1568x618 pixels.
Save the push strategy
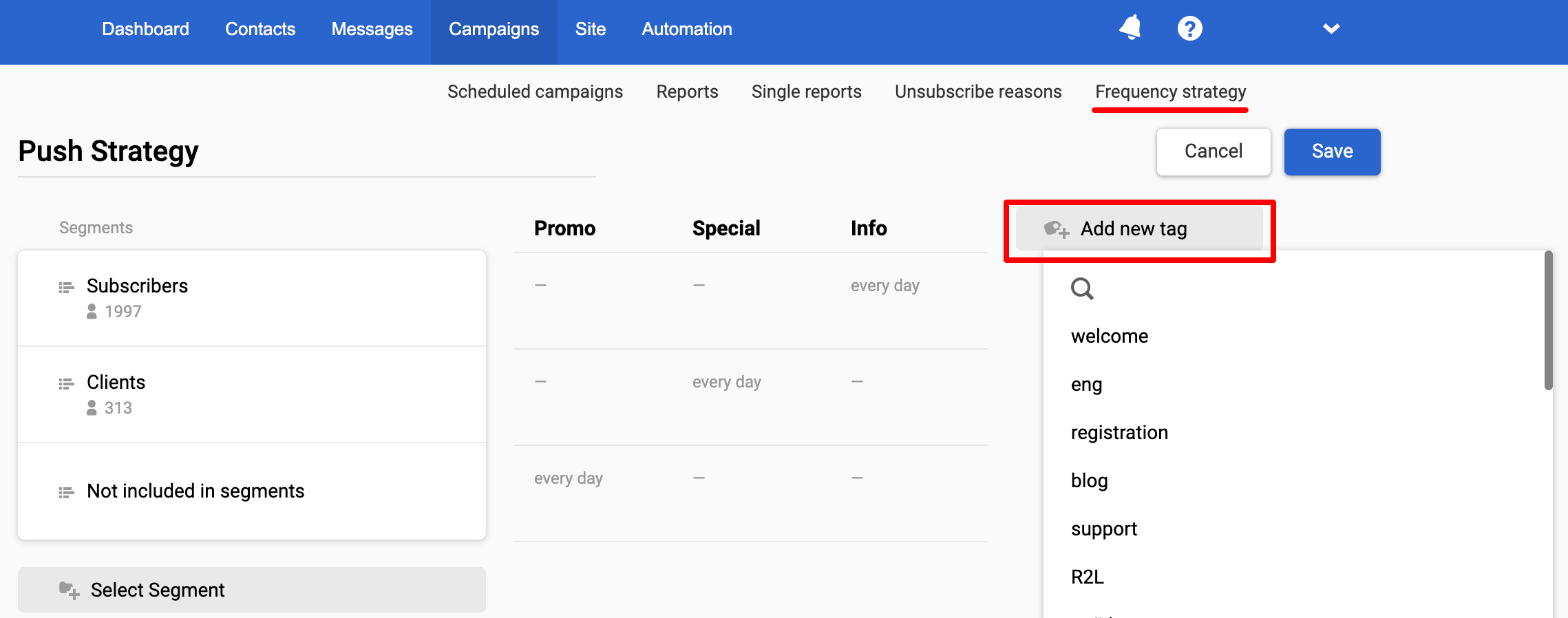tap(1332, 151)
